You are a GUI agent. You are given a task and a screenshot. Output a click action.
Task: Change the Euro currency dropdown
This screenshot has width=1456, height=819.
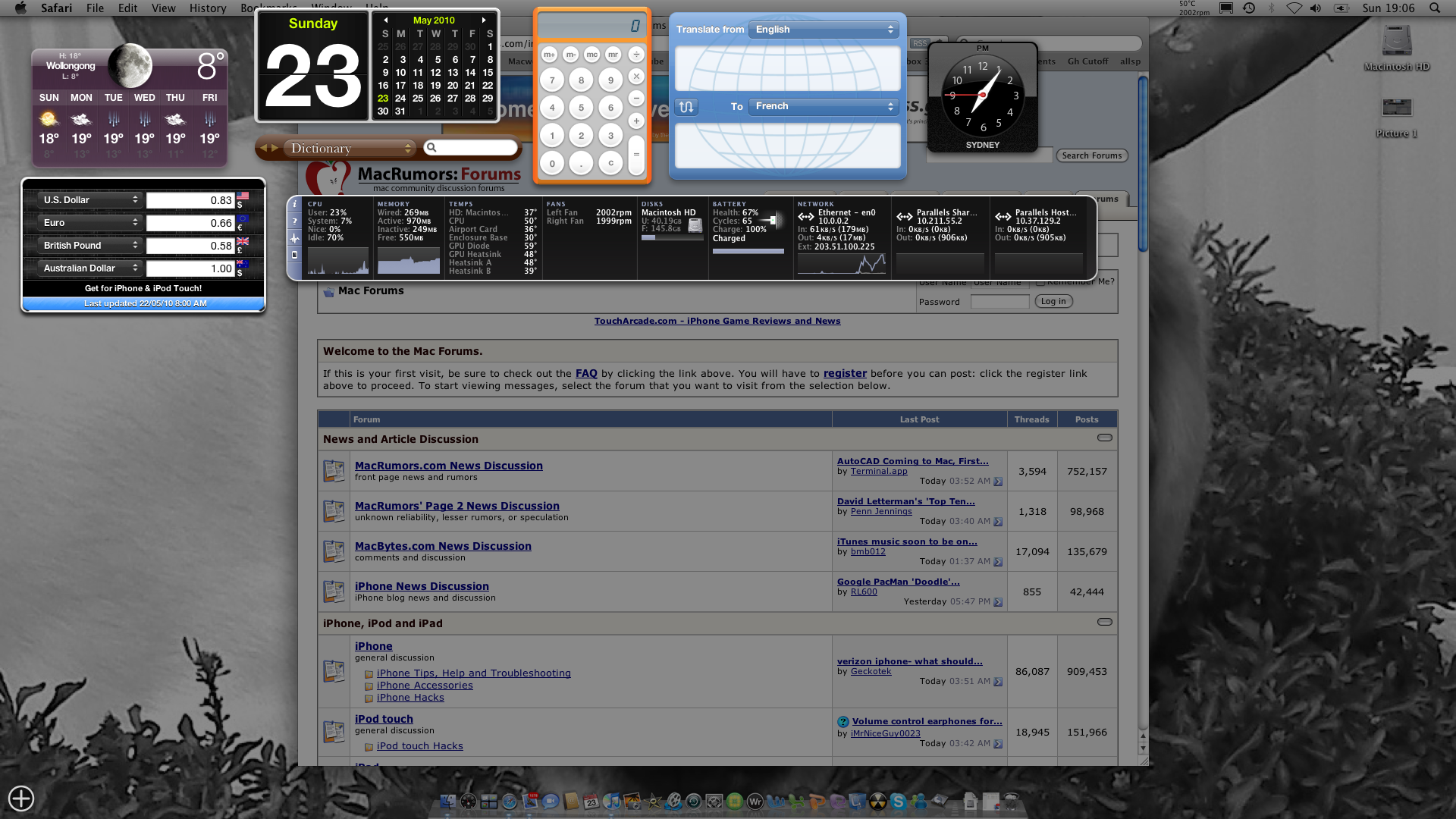tap(90, 223)
